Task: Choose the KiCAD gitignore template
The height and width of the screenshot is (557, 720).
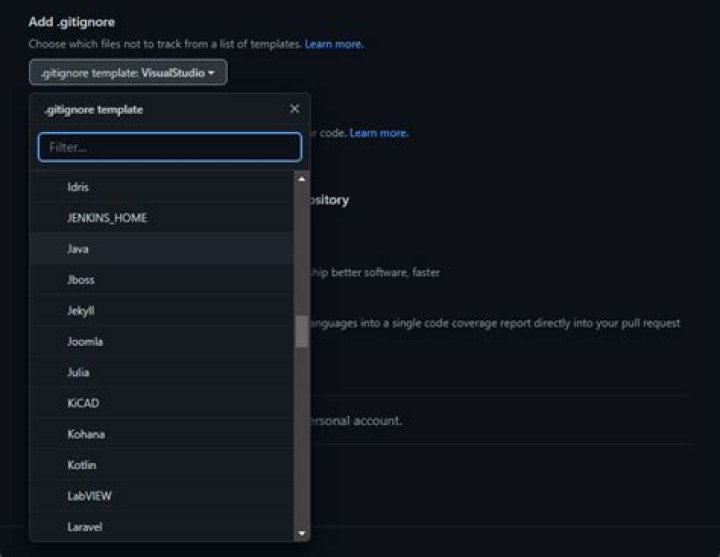Action: pos(82,403)
